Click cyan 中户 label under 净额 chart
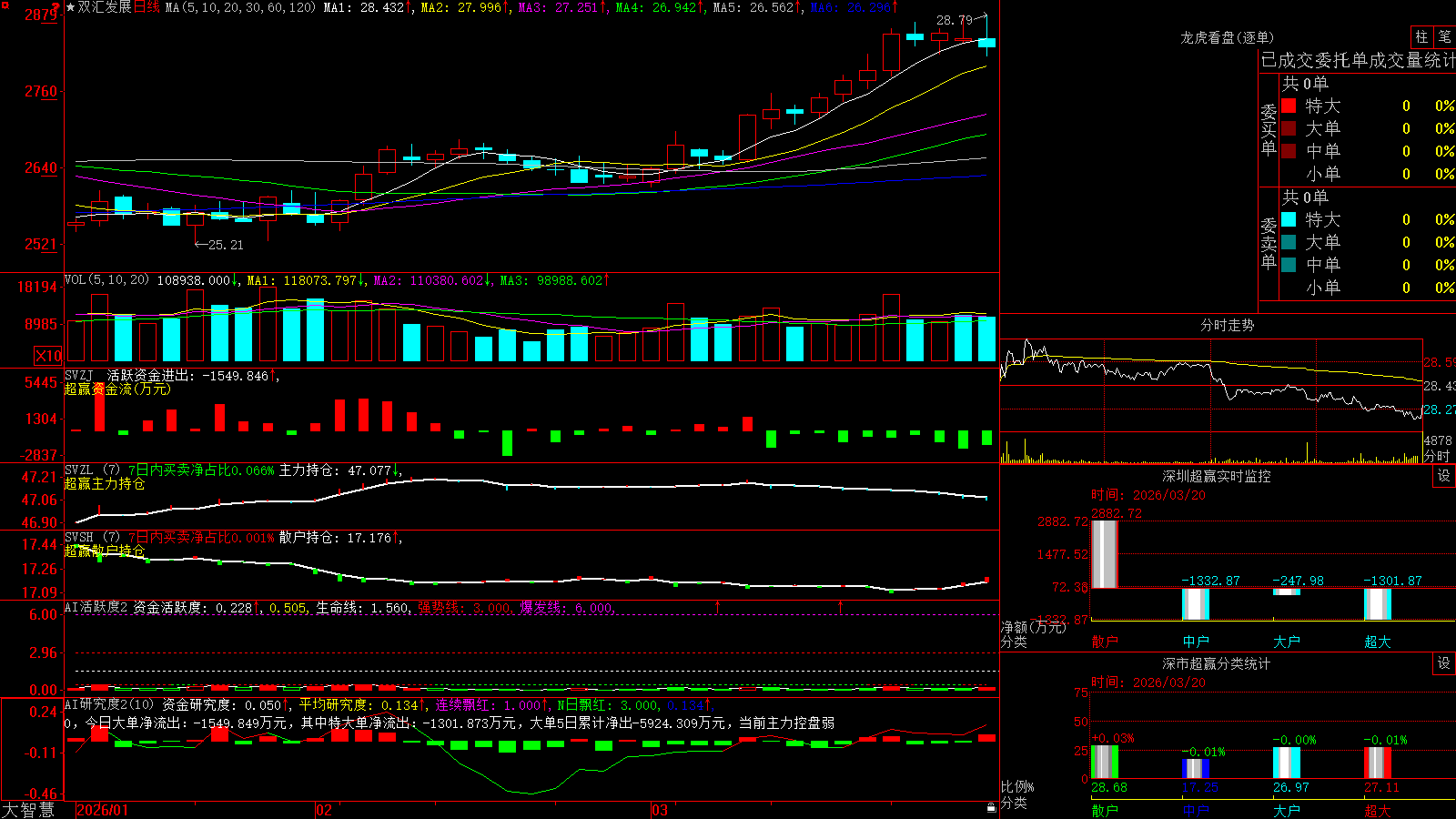This screenshot has height=819, width=1456. 1196,642
